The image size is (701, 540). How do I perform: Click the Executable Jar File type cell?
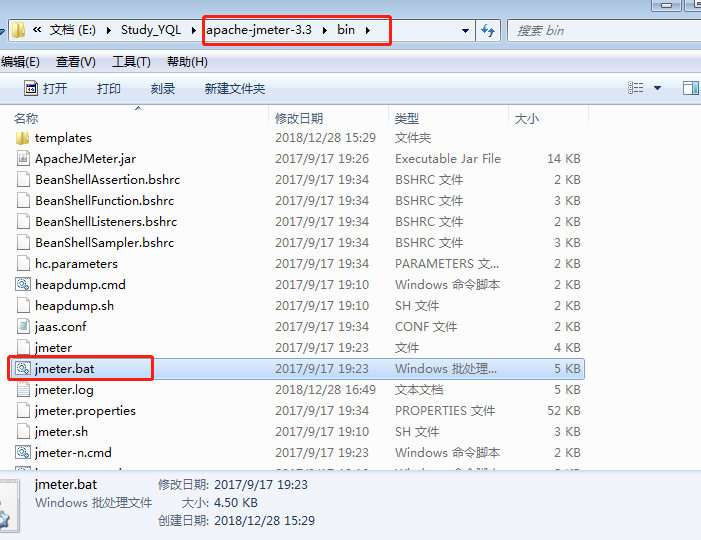[x=448, y=159]
